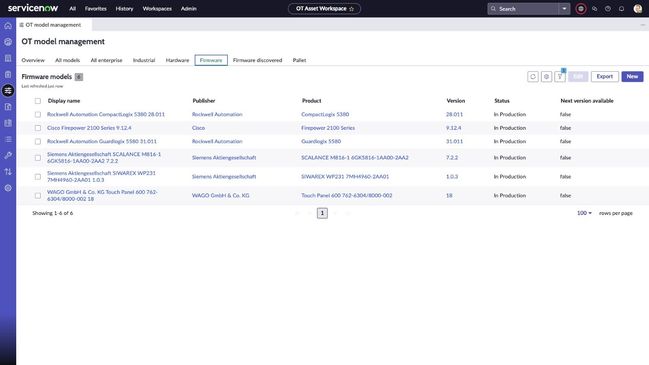Open the help icon in header
Image resolution: width=649 pixels, height=365 pixels.
coord(608,9)
